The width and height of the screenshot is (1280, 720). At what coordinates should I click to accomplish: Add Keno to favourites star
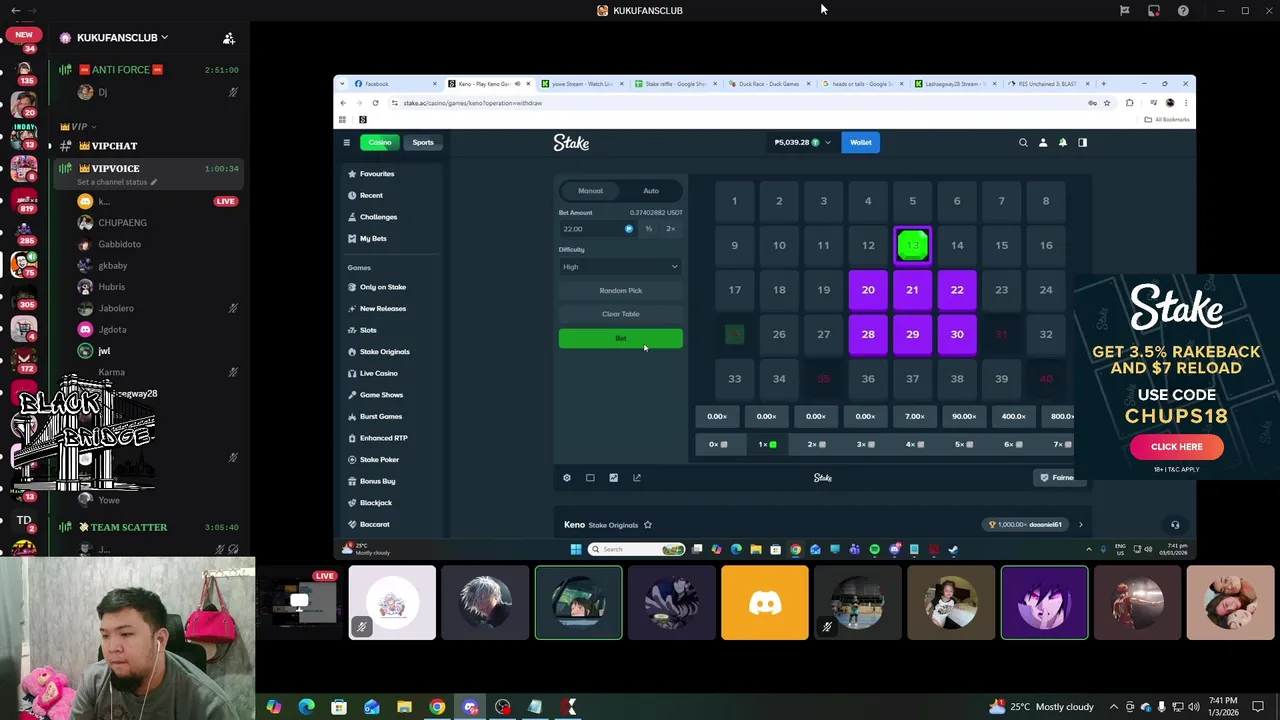(648, 525)
